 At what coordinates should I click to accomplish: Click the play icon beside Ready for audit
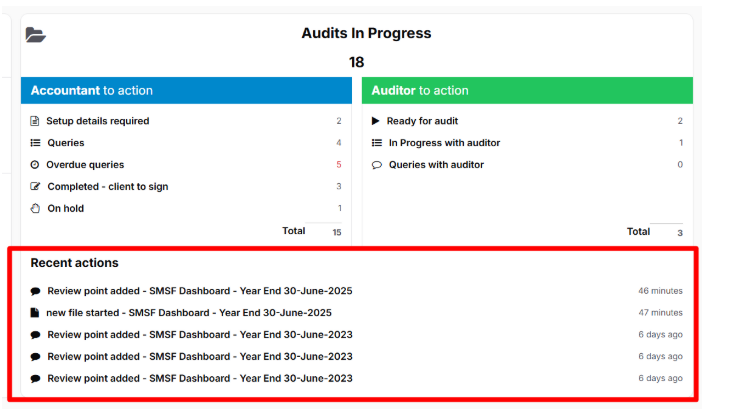point(376,121)
